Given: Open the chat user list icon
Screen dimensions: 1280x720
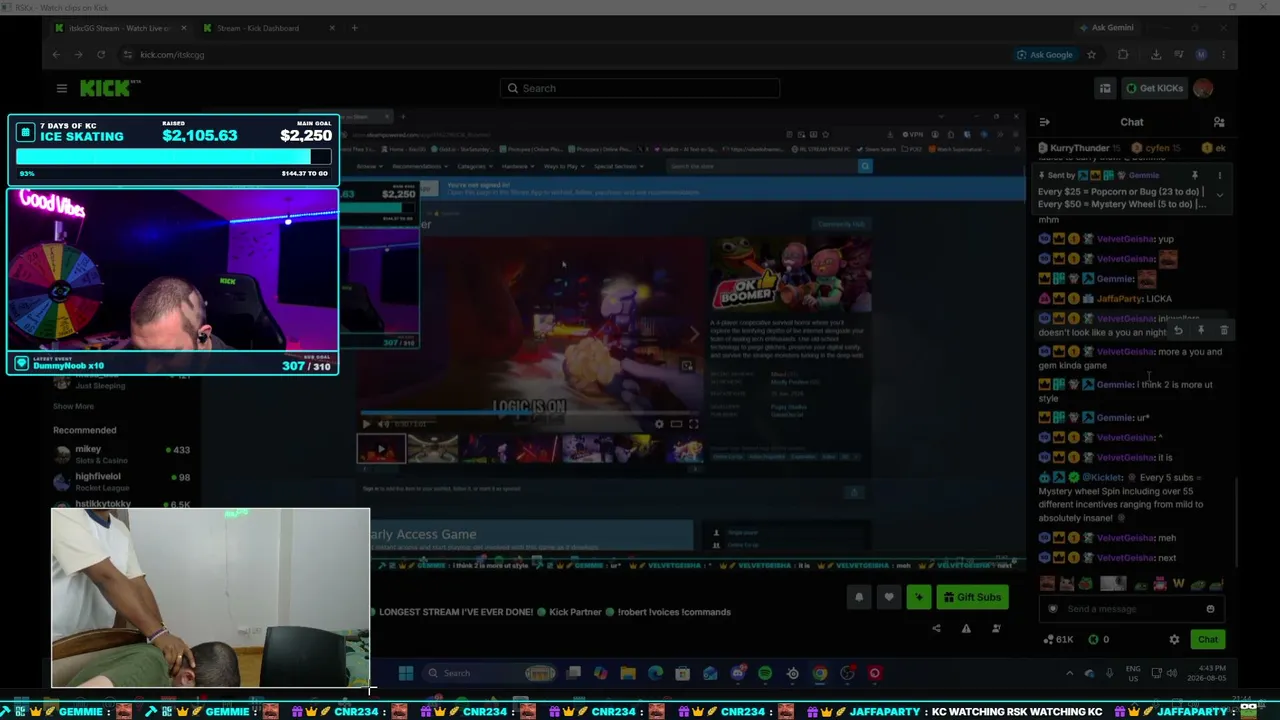Looking at the screenshot, I should [1219, 122].
